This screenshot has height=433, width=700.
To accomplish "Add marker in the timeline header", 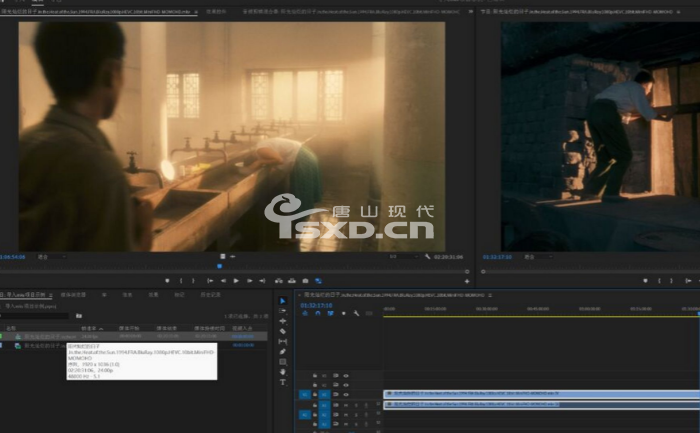I will [343, 313].
